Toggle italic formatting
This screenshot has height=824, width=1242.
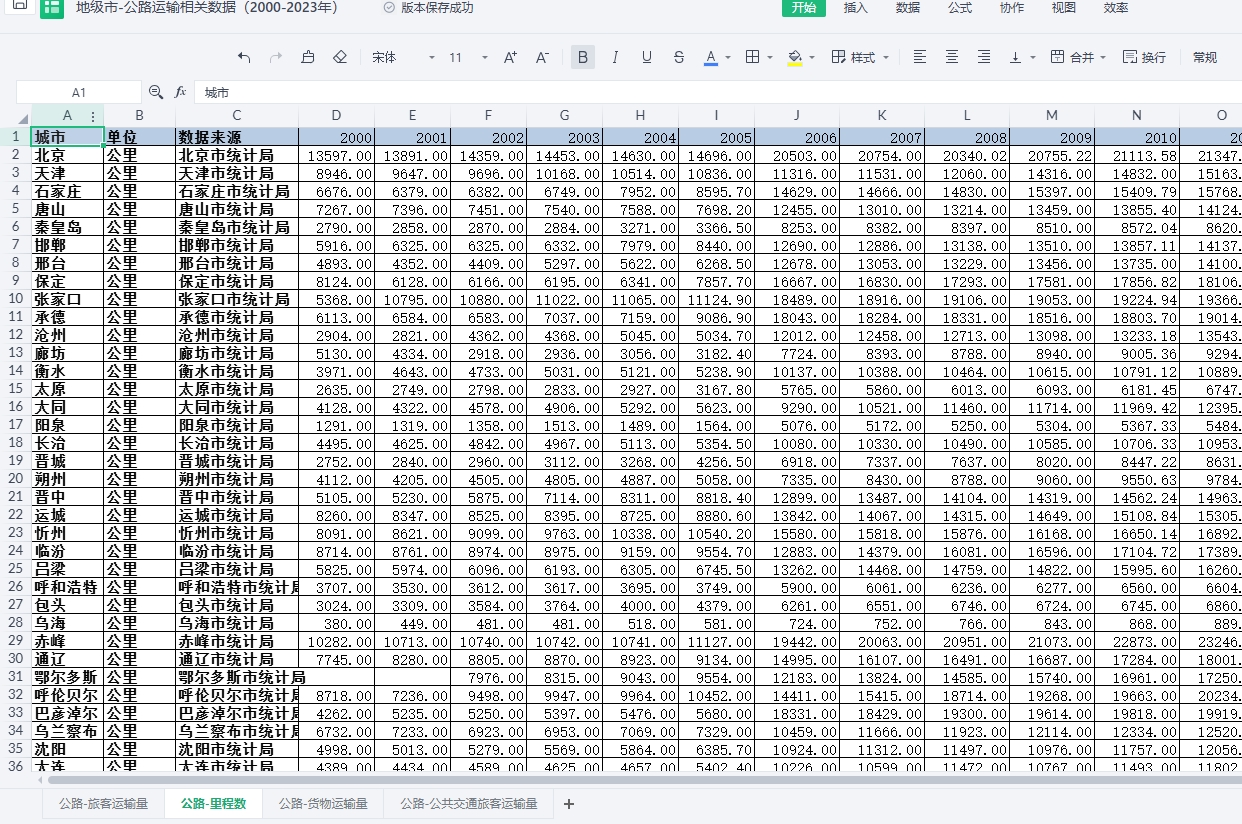coord(615,57)
